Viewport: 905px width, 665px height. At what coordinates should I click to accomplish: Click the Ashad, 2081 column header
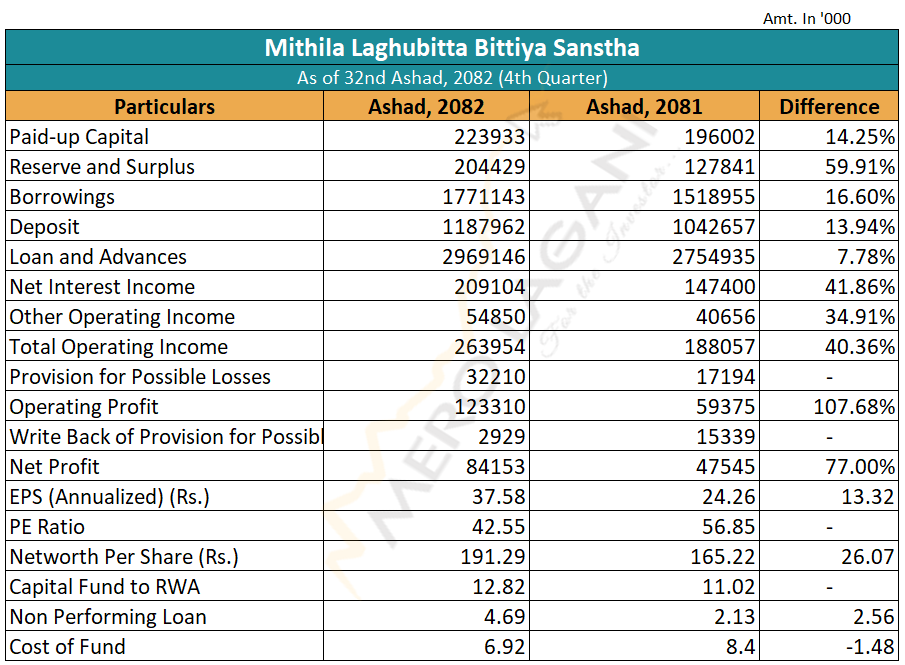[644, 107]
